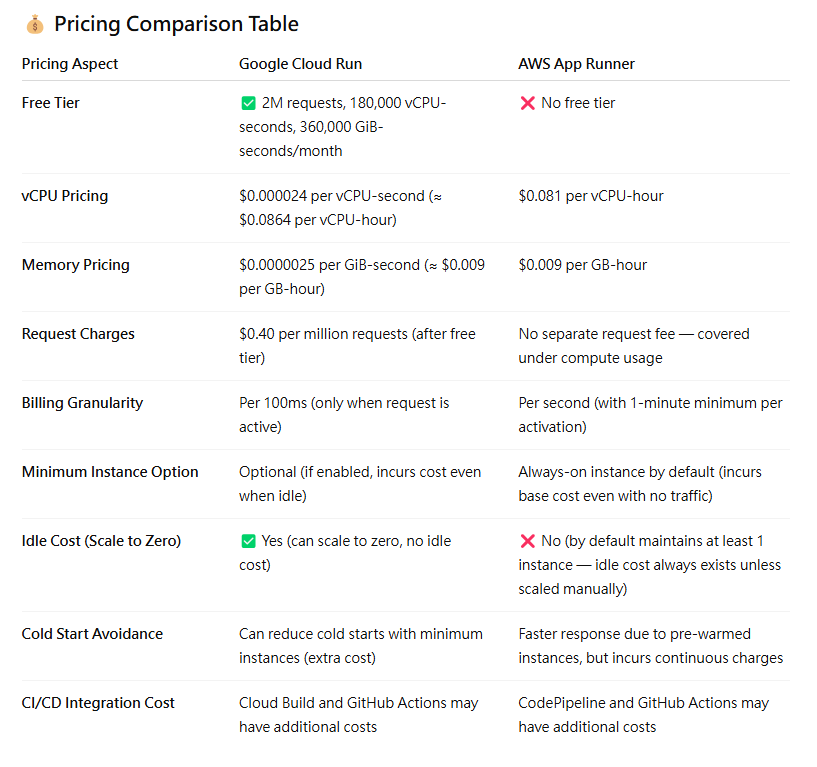Click the Google Cloud Run column header

300,64
